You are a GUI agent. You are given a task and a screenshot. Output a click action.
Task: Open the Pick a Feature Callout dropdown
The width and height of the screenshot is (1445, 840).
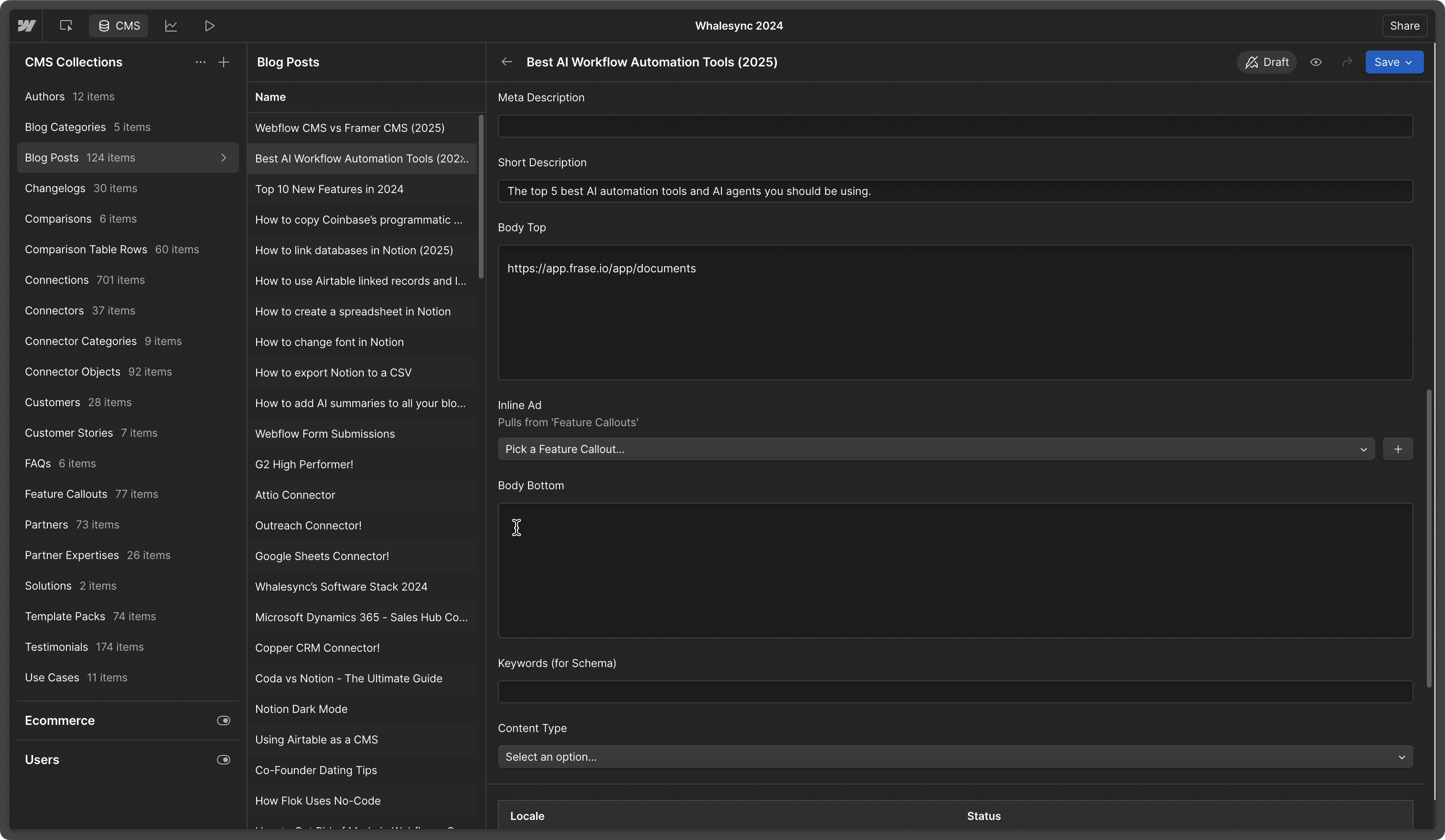click(x=935, y=449)
